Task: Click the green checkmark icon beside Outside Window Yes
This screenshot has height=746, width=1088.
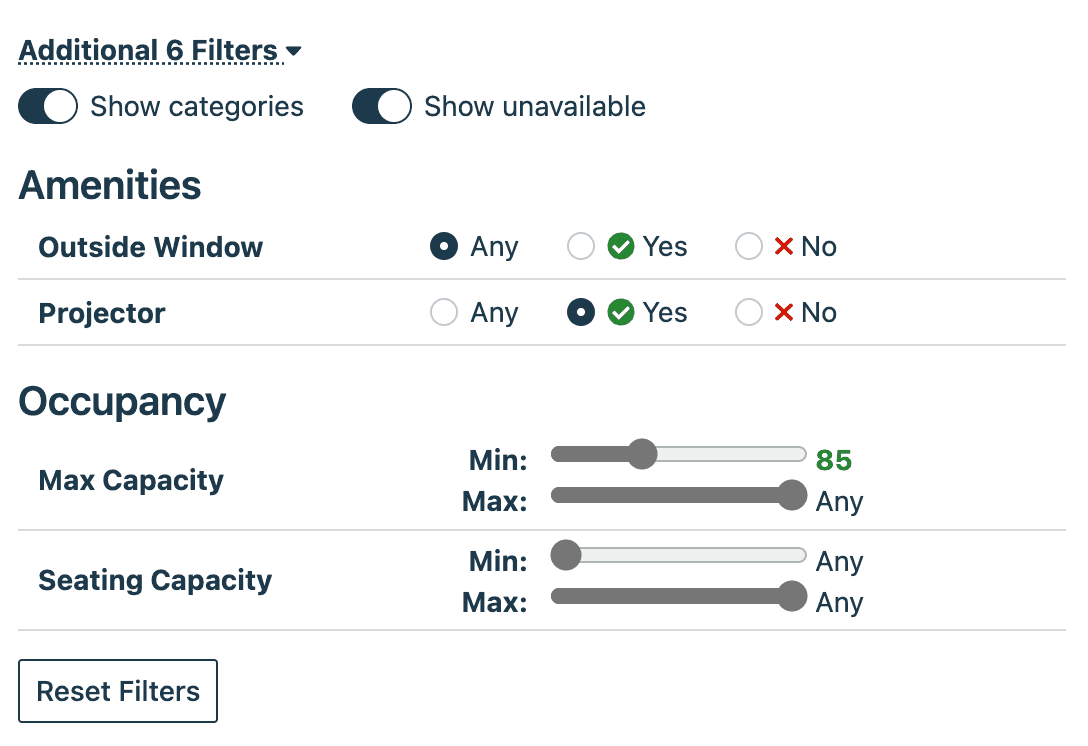Action: (x=620, y=246)
